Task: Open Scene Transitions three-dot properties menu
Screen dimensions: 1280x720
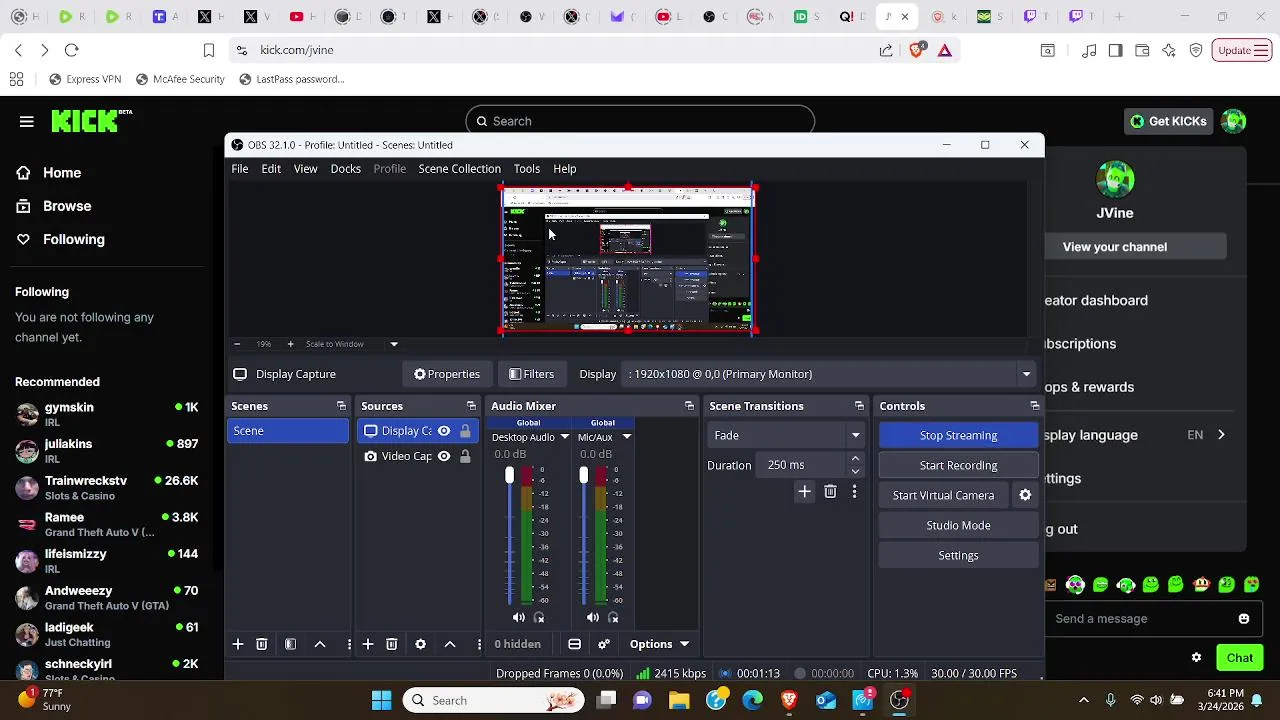Action: [854, 491]
